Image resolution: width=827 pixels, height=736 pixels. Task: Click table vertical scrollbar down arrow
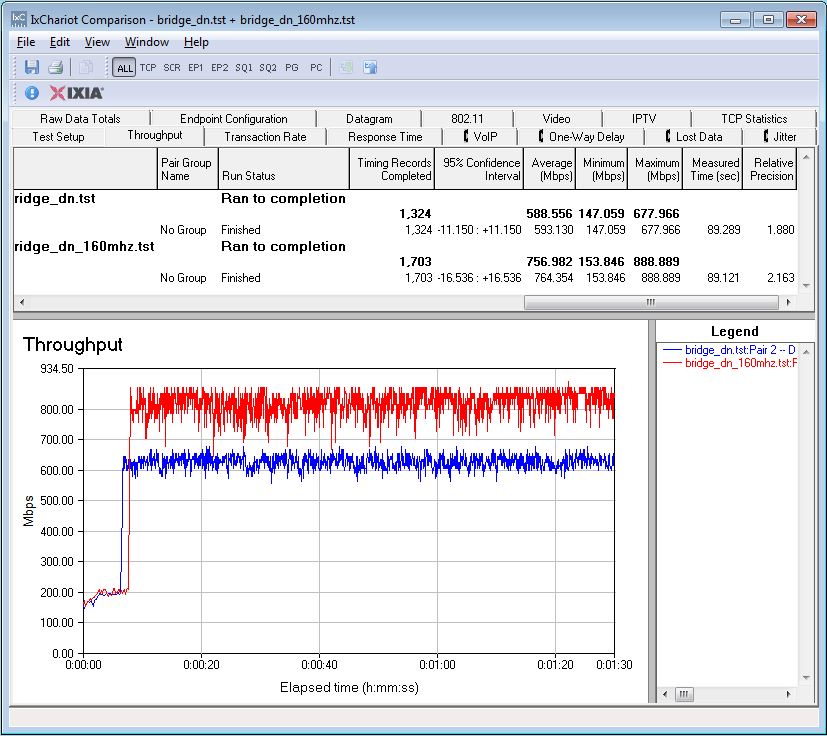pyautogui.click(x=805, y=285)
